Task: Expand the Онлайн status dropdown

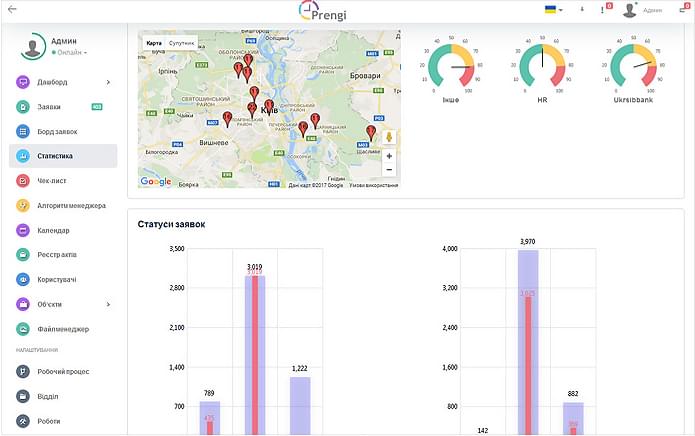Action: tap(71, 52)
